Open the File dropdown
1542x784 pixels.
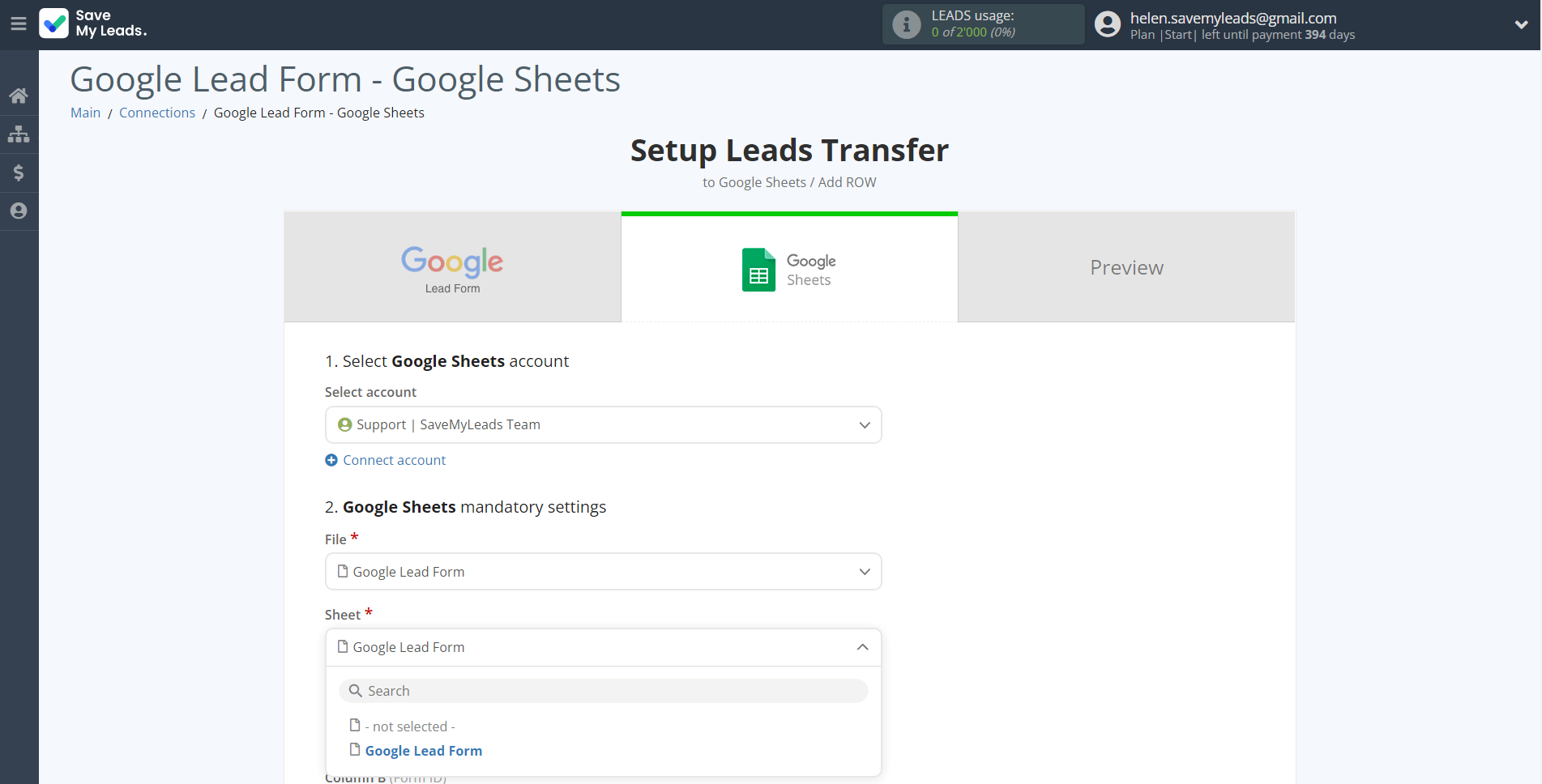(603, 572)
